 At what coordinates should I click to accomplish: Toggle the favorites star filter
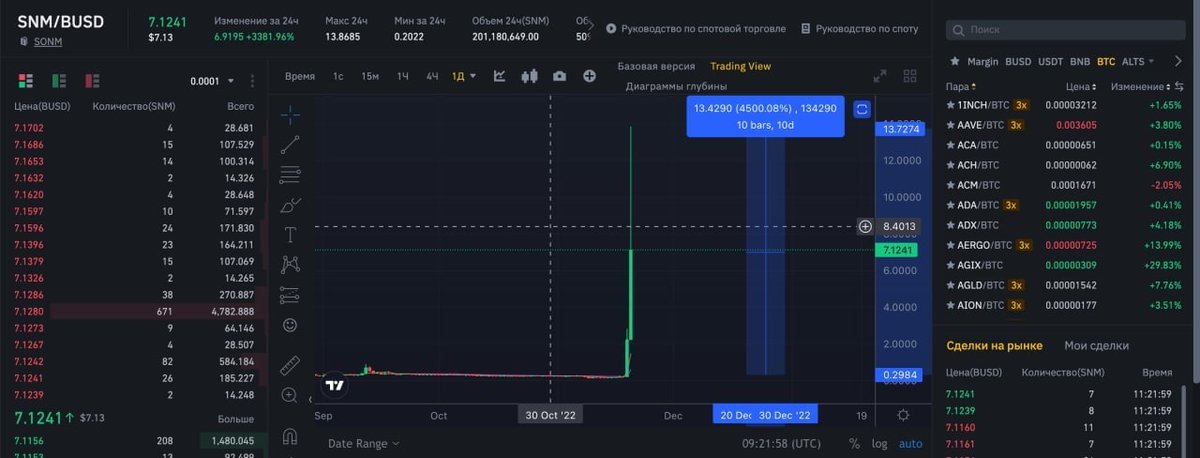click(955, 62)
